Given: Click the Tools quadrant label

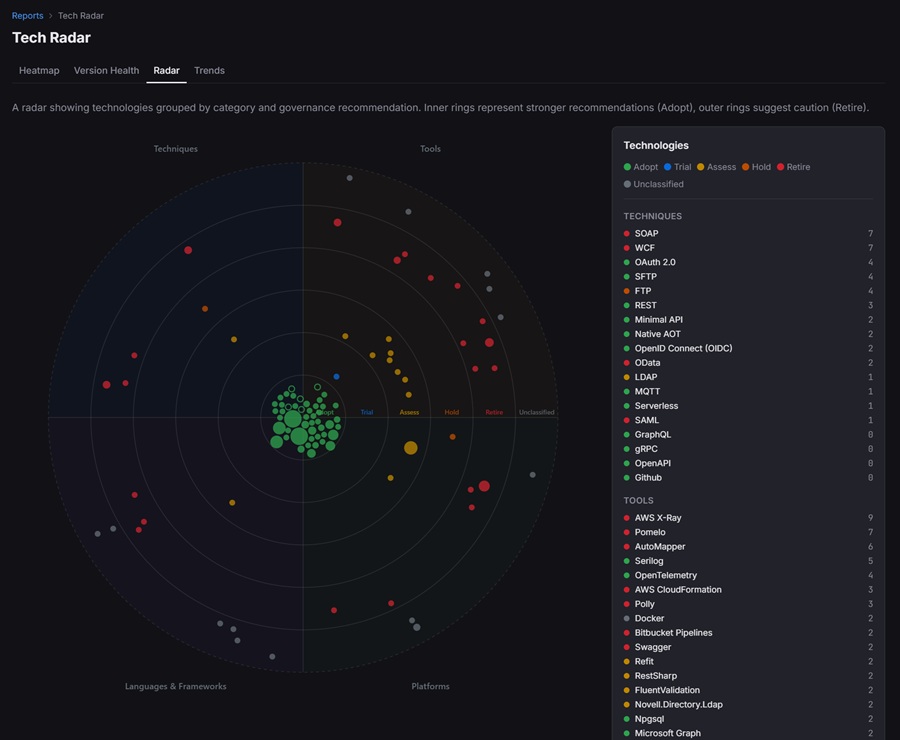Looking at the screenshot, I should click(x=430, y=149).
